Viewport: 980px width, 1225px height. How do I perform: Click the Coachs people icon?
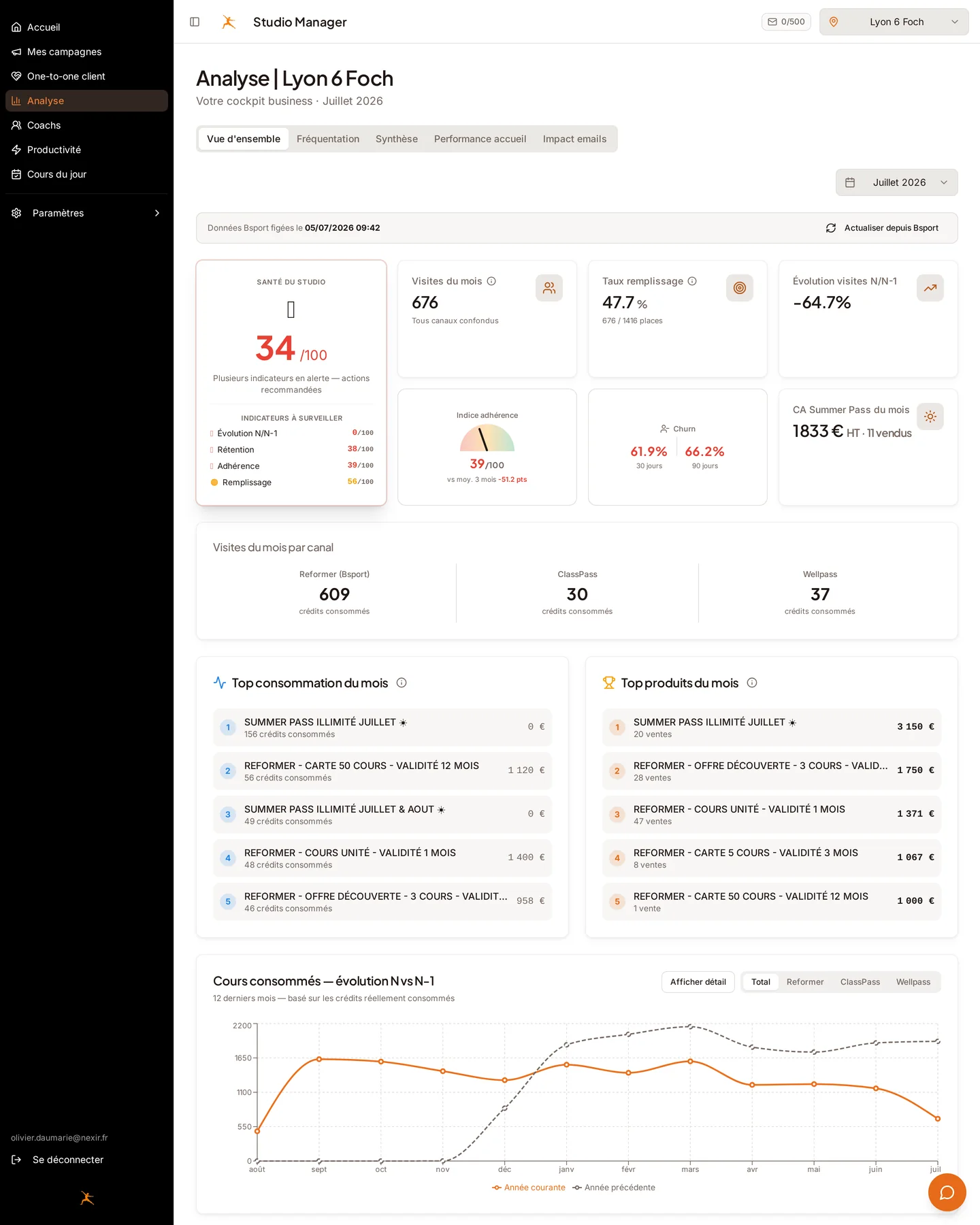coord(16,125)
